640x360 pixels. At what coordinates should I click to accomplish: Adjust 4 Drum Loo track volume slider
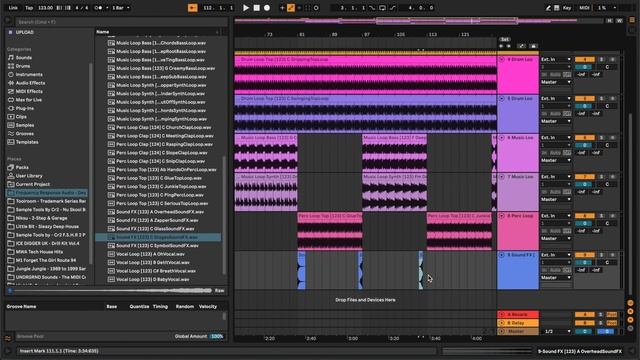click(584, 67)
